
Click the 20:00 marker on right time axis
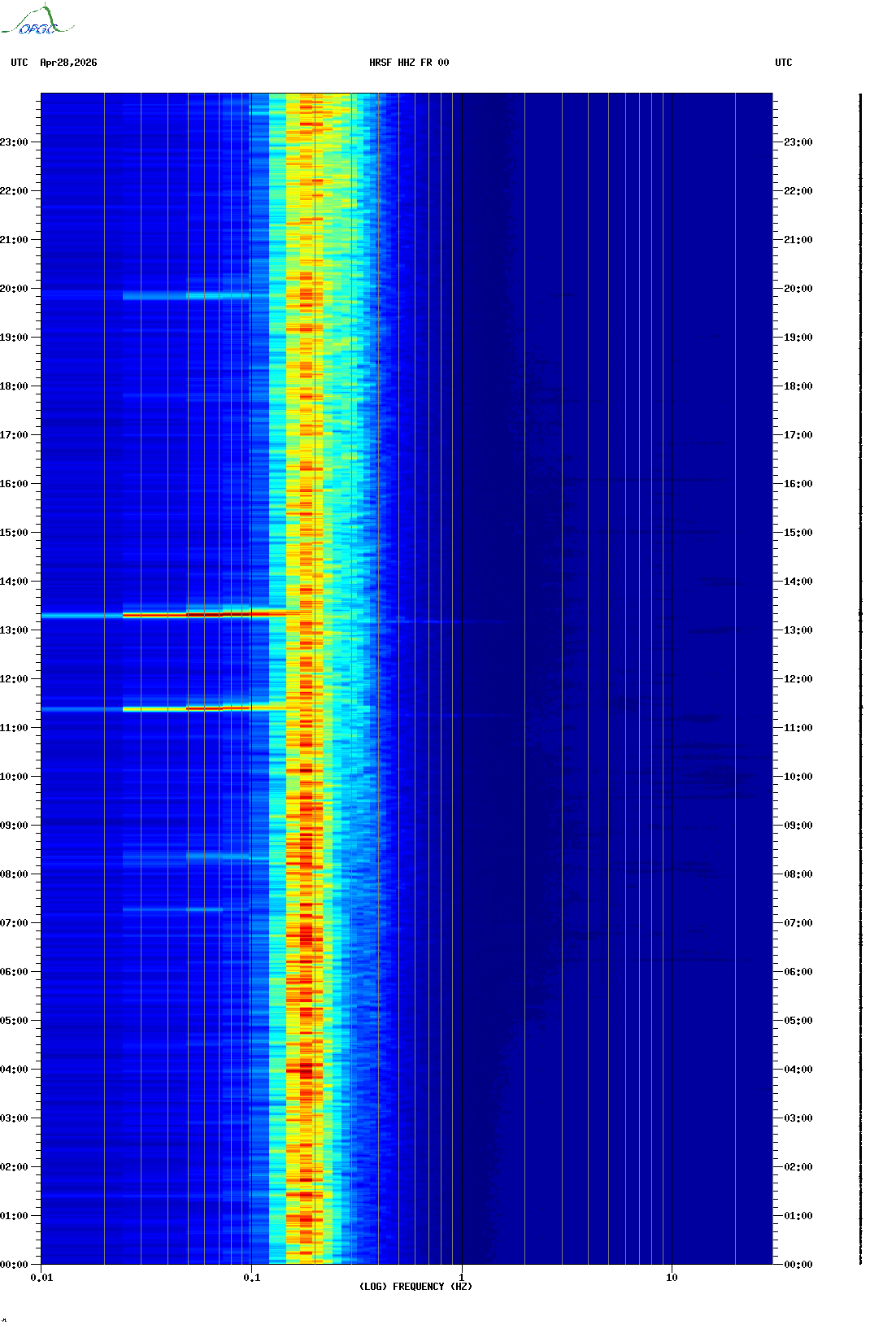click(798, 289)
